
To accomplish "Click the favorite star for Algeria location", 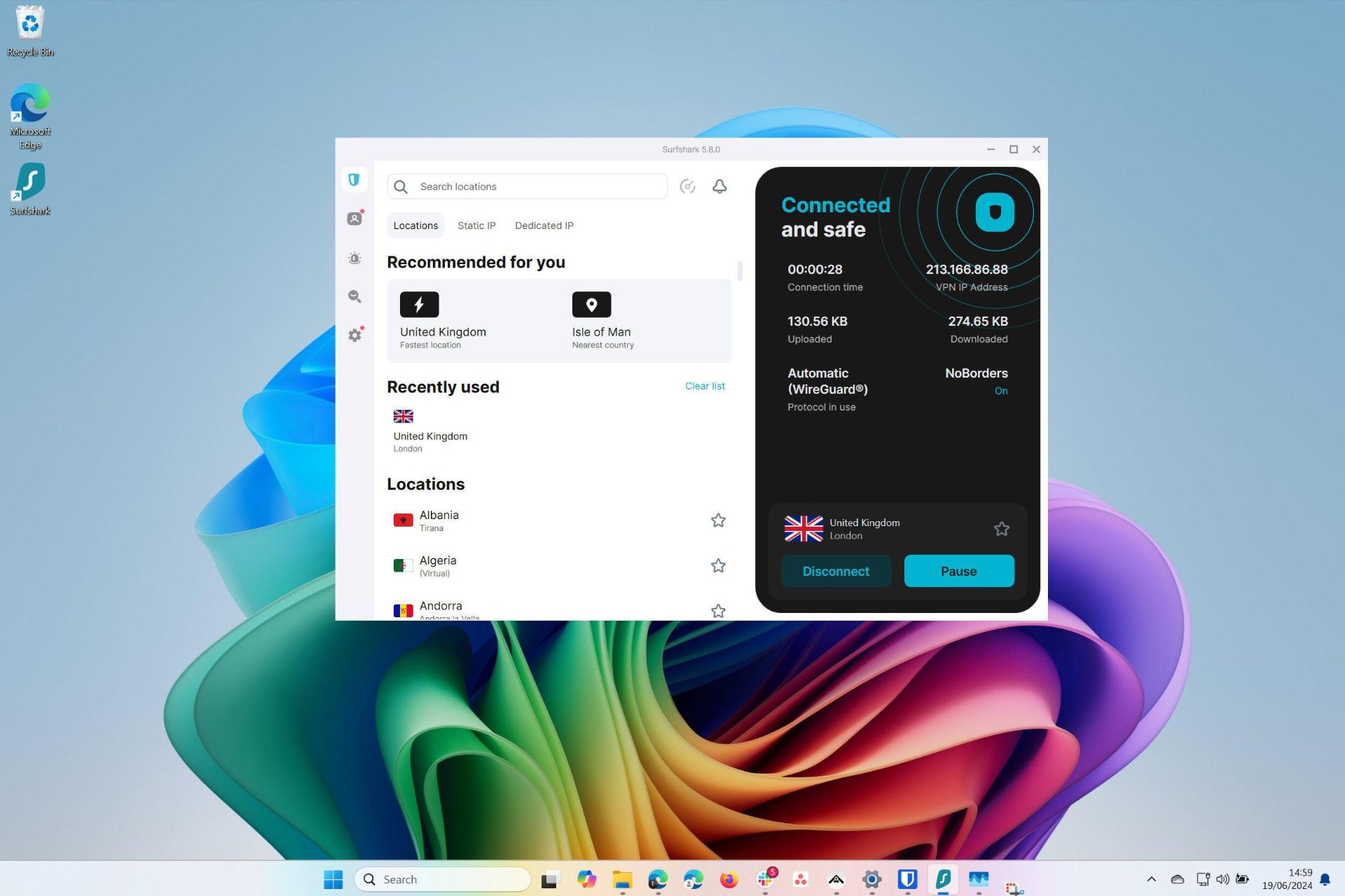I will [717, 565].
